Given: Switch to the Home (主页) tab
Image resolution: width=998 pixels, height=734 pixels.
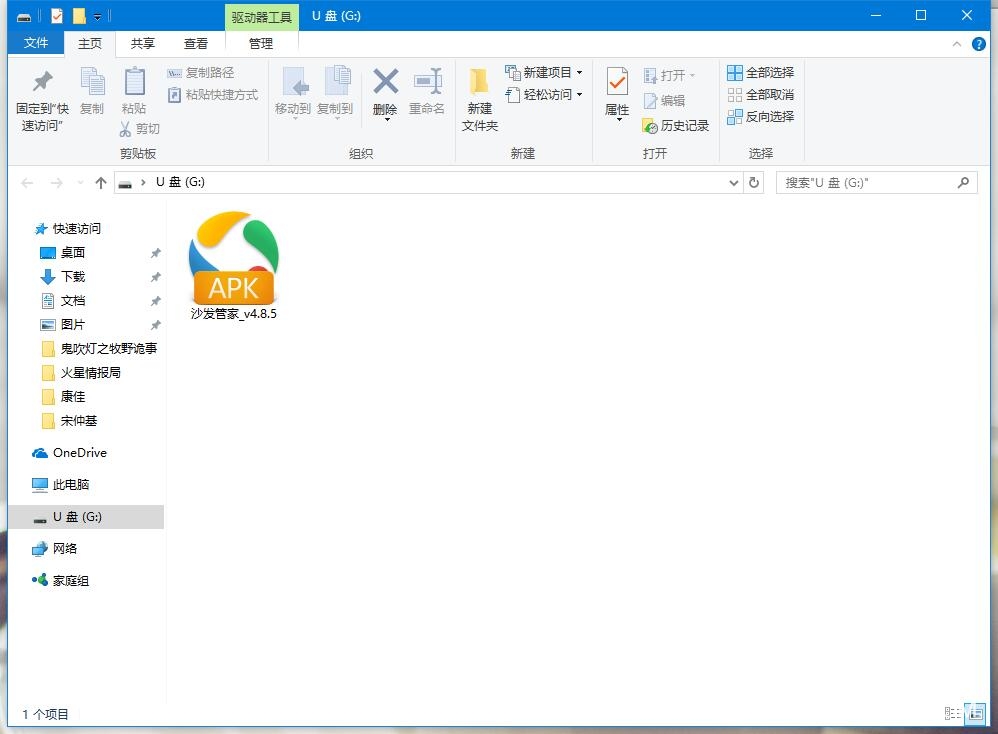Looking at the screenshot, I should [x=90, y=43].
